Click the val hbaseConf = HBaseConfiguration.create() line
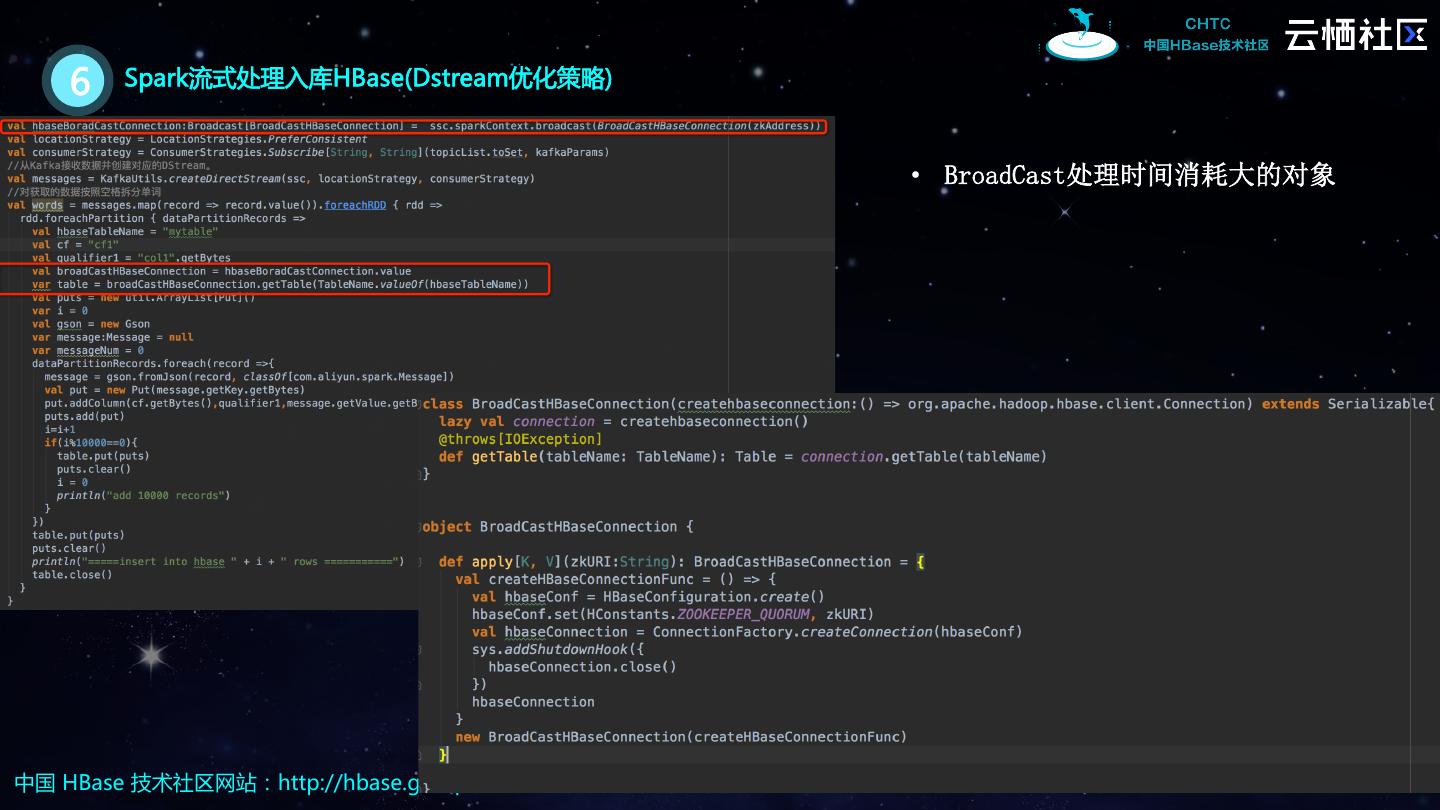1440x810 pixels. point(648,596)
